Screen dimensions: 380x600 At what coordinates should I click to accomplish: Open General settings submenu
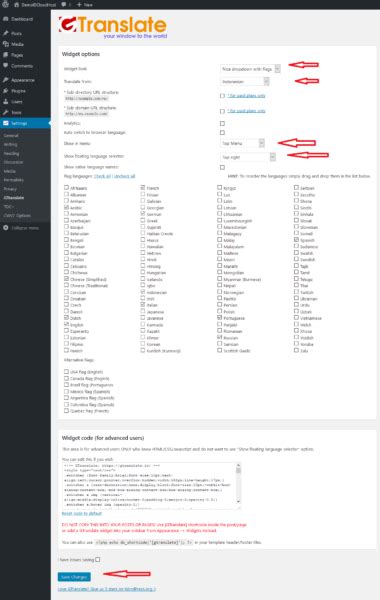coord(11,135)
